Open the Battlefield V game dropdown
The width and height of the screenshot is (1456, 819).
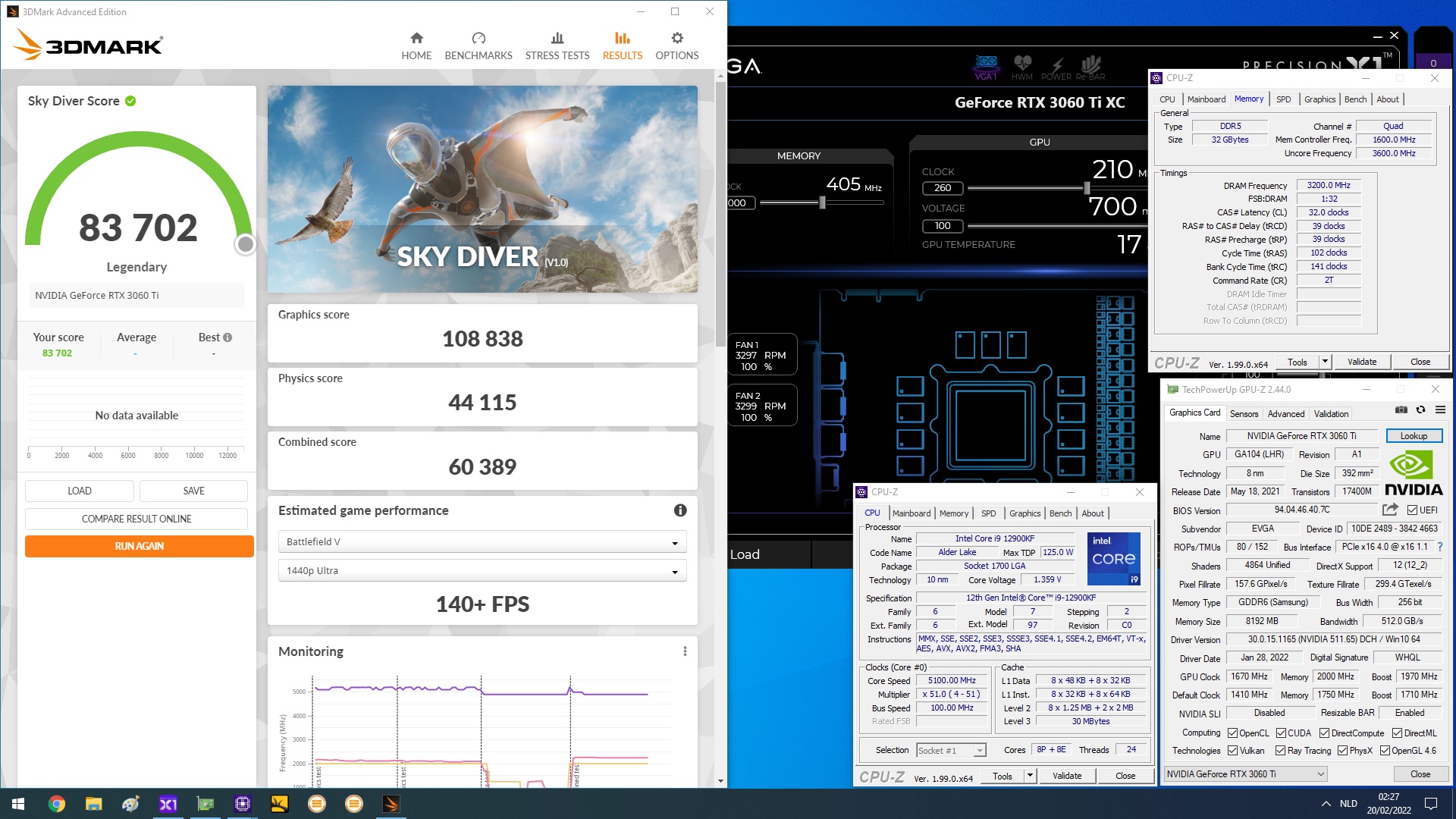pyautogui.click(x=482, y=541)
